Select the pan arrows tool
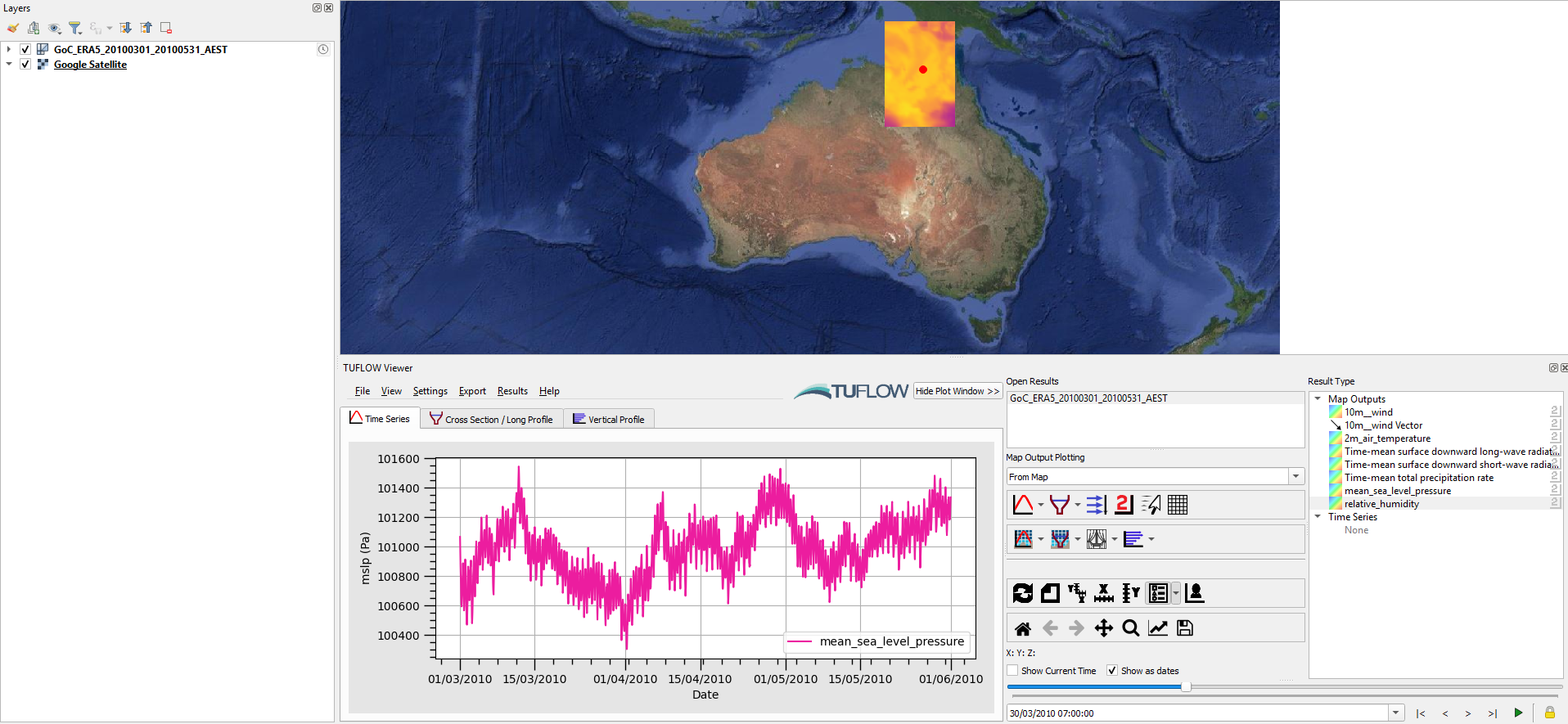 point(1103,628)
